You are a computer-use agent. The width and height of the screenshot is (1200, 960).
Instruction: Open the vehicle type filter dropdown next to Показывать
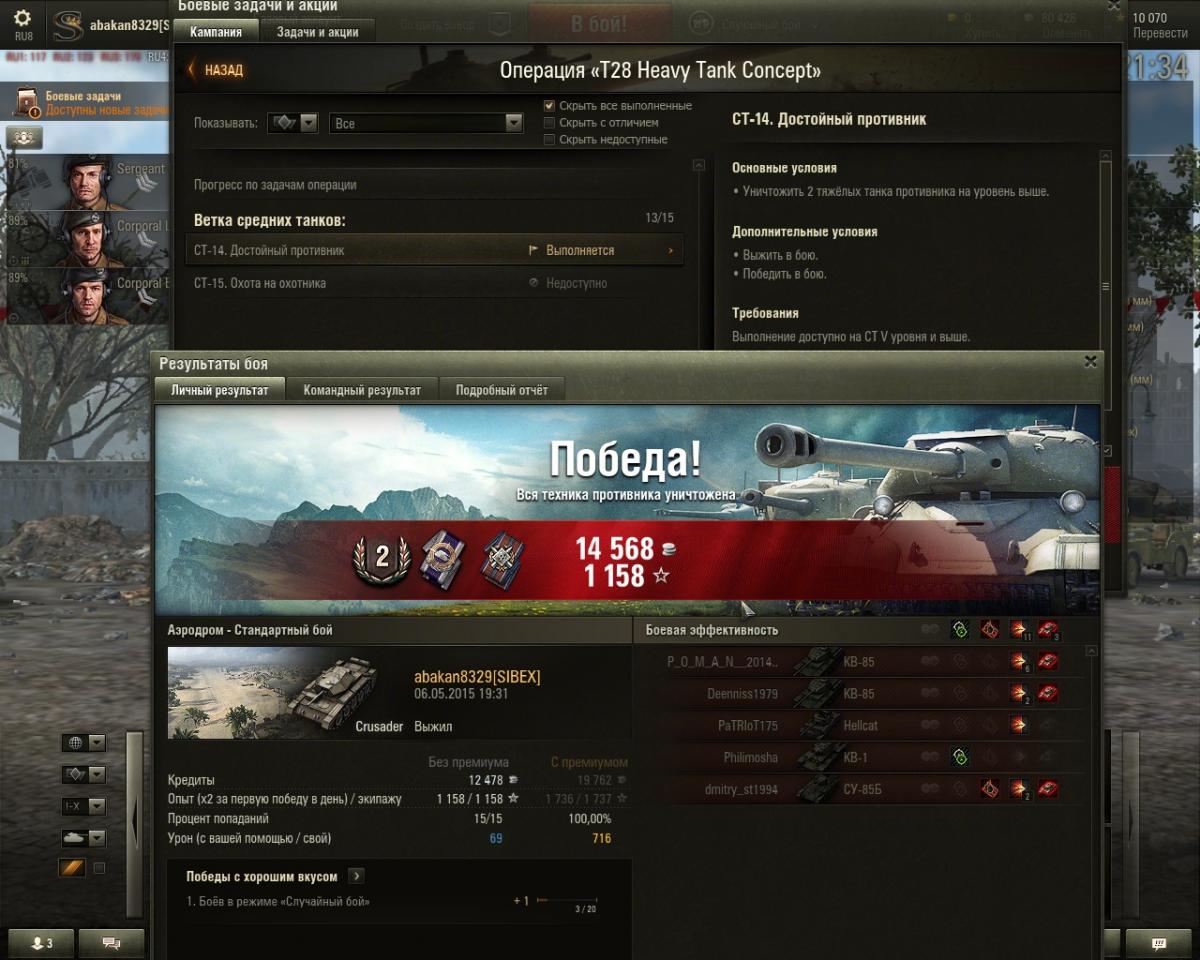[x=293, y=123]
